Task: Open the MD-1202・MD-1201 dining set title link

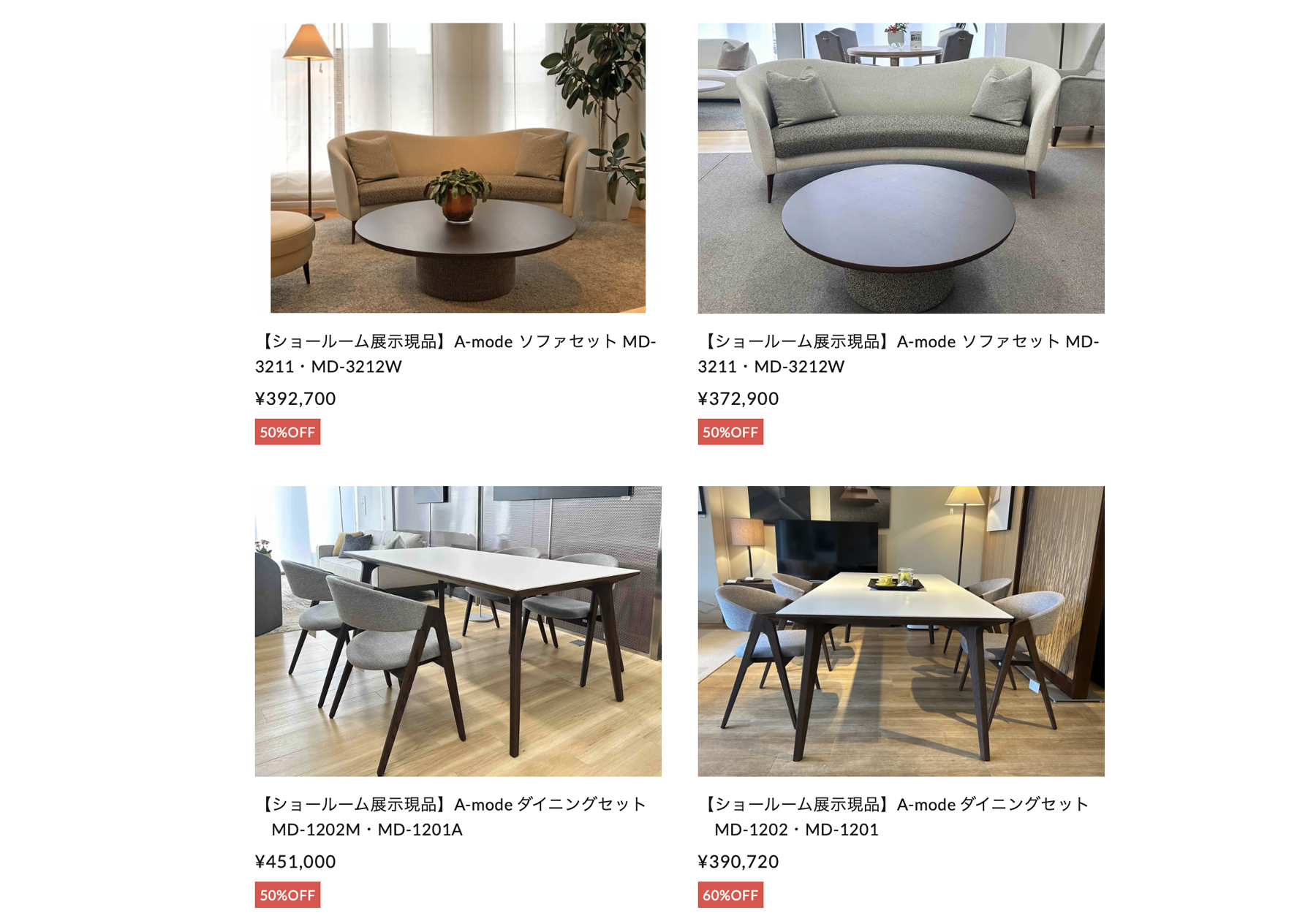Action: tap(894, 816)
